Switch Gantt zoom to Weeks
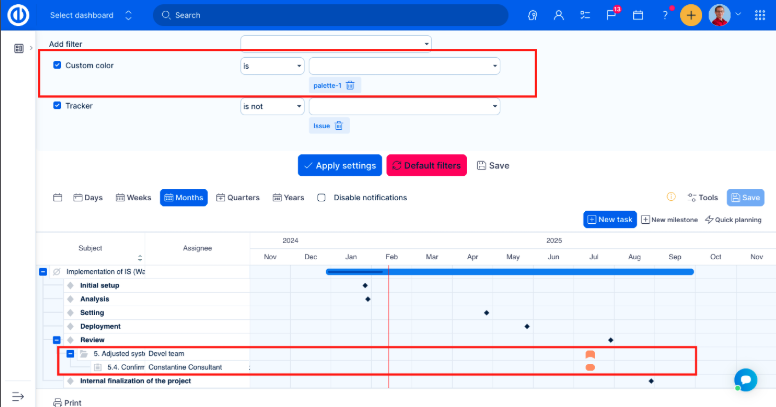This screenshot has height=407, width=776. [133, 198]
